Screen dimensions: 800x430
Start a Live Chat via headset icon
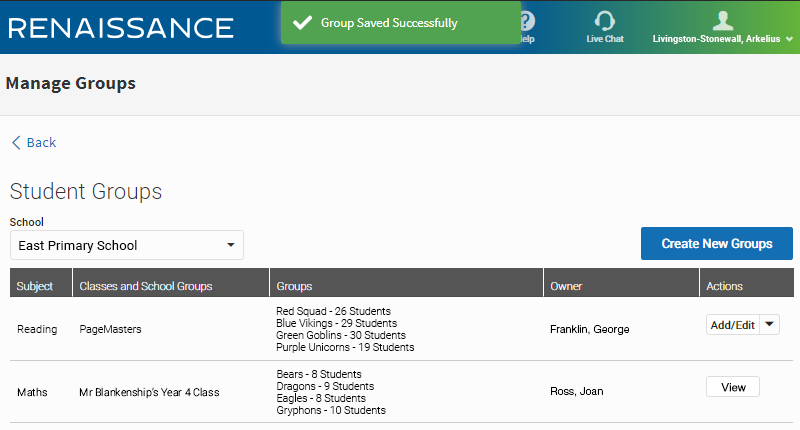[605, 21]
